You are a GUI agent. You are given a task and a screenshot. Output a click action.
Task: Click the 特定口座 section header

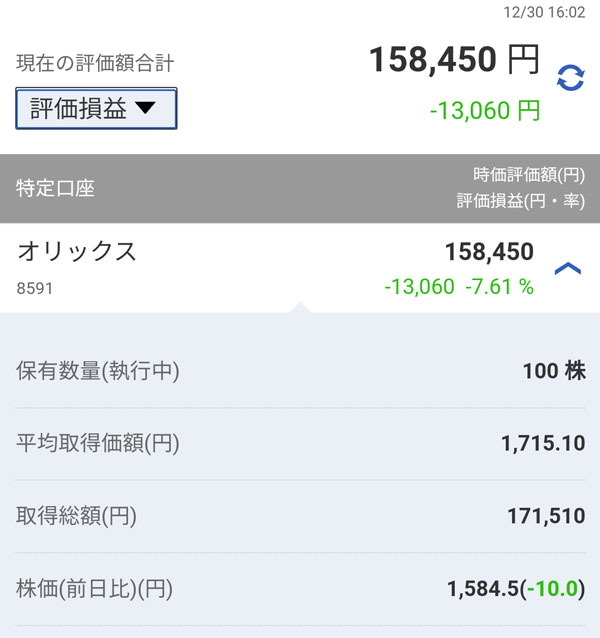coord(55,188)
